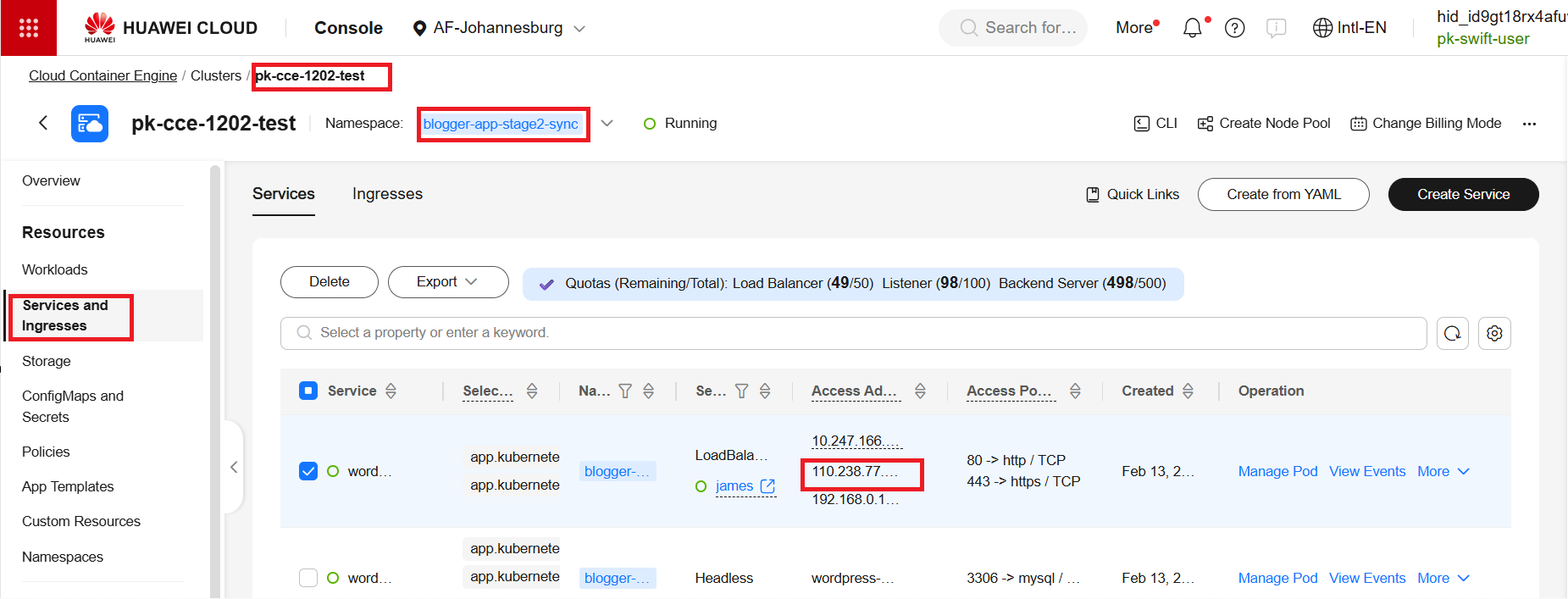
Task: Open the james load balancer external link
Action: point(767,485)
